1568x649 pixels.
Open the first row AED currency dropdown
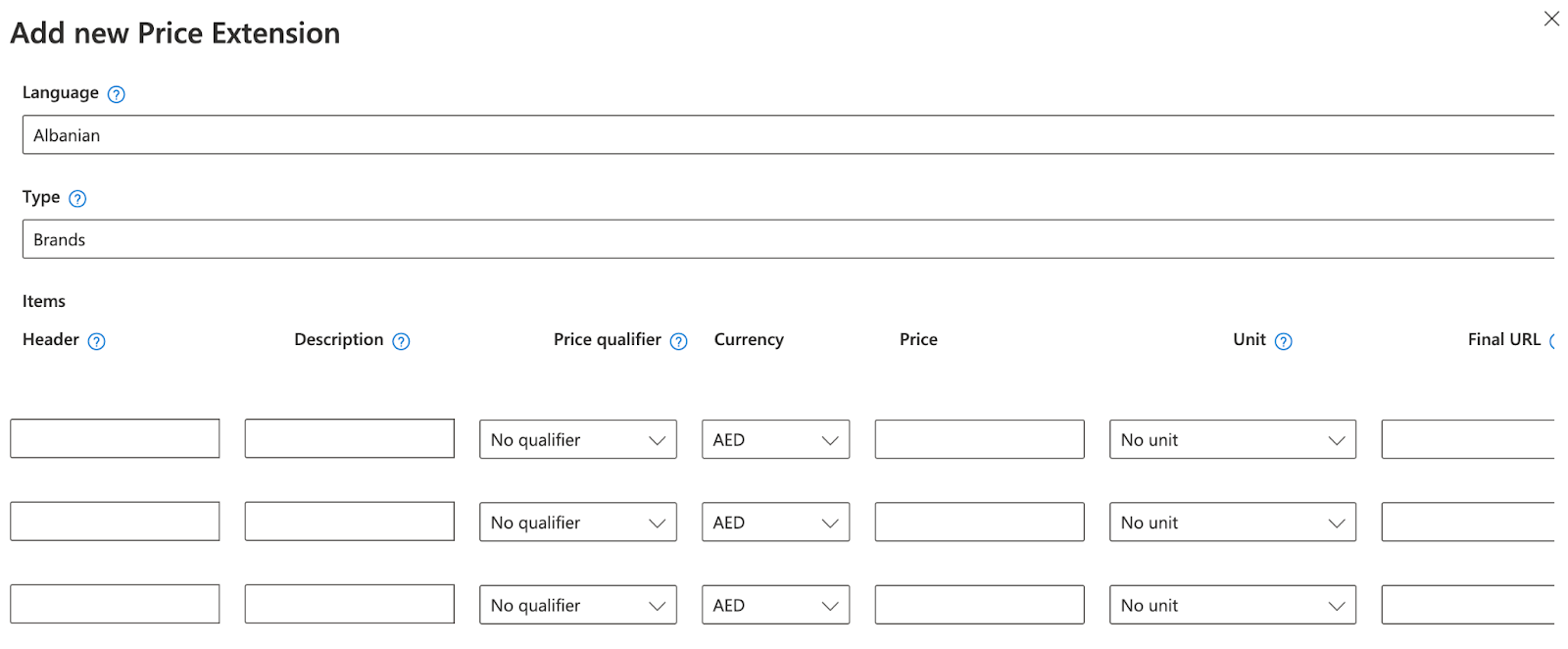(775, 440)
